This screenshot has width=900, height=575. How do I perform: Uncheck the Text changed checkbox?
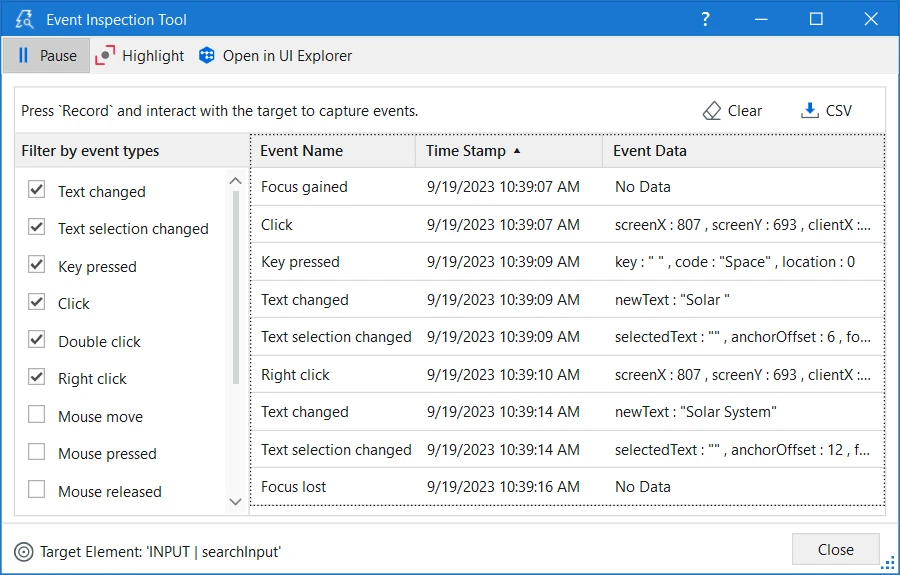(37, 190)
